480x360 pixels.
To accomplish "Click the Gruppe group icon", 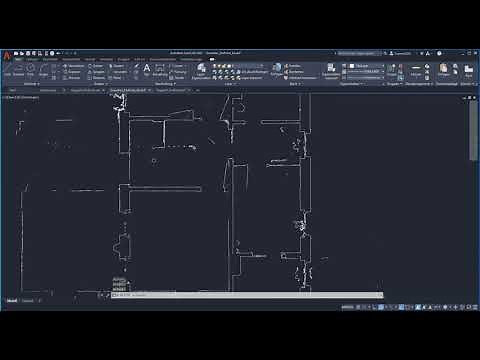I will point(392,70).
